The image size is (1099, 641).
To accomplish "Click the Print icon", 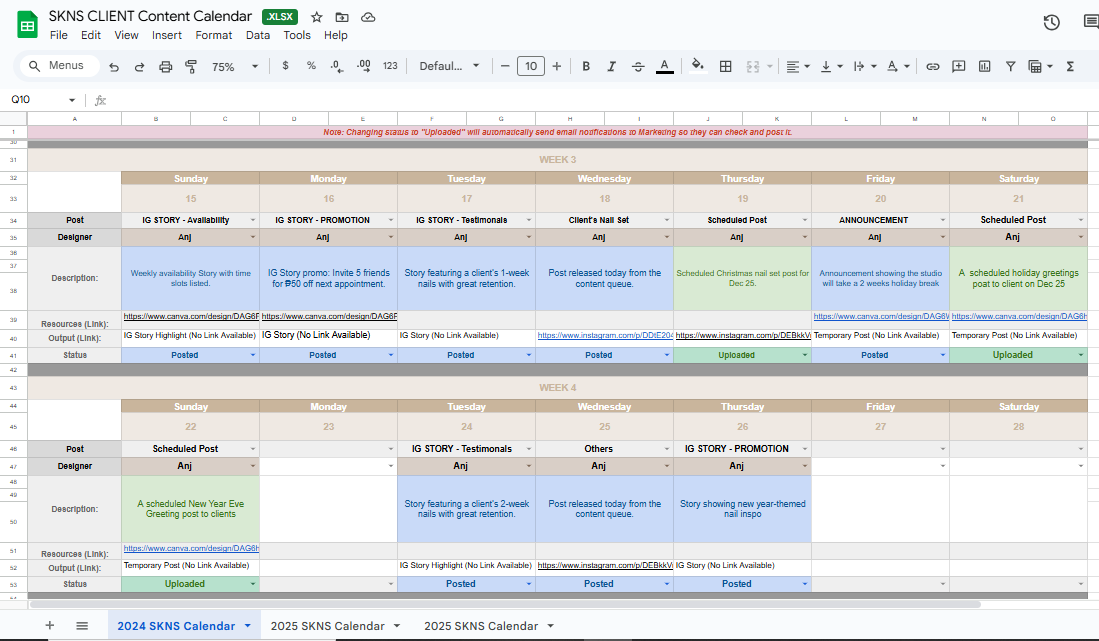I will coord(165,66).
